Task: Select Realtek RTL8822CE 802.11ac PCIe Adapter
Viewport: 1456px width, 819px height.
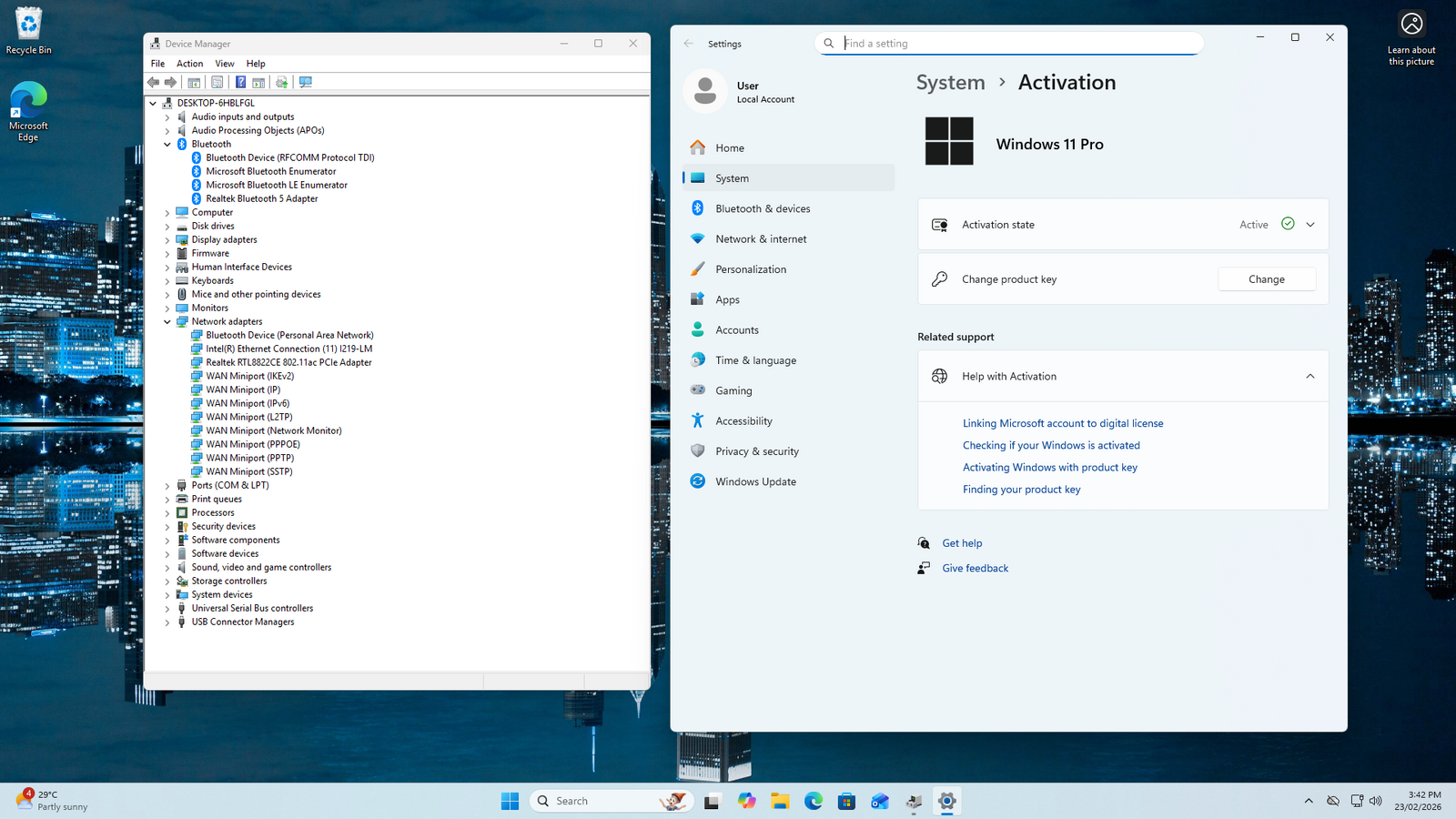Action: tap(288, 362)
